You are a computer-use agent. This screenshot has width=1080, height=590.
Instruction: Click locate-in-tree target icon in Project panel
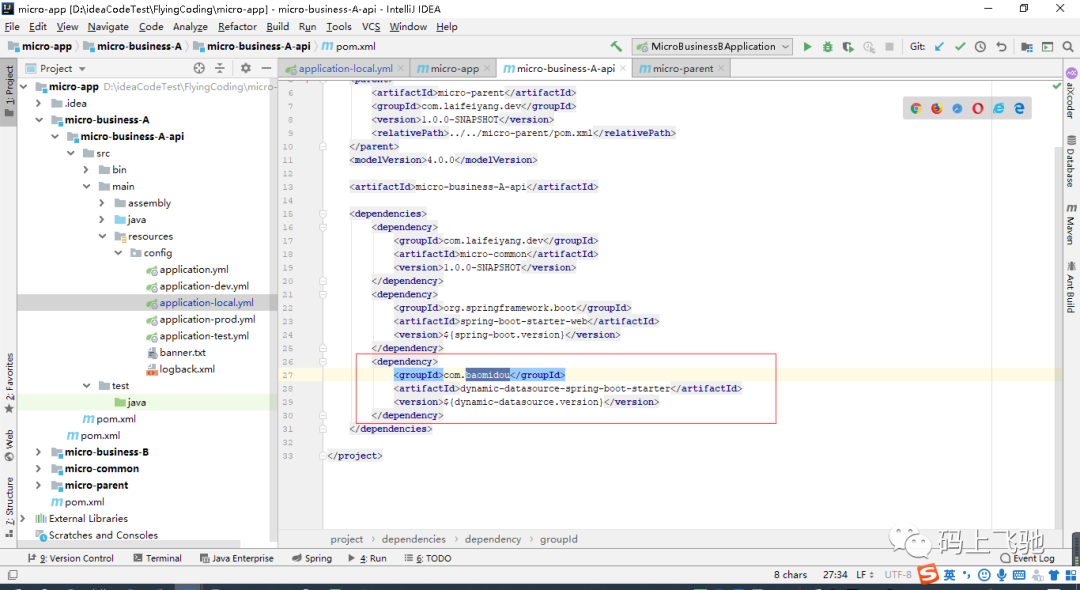click(199, 68)
